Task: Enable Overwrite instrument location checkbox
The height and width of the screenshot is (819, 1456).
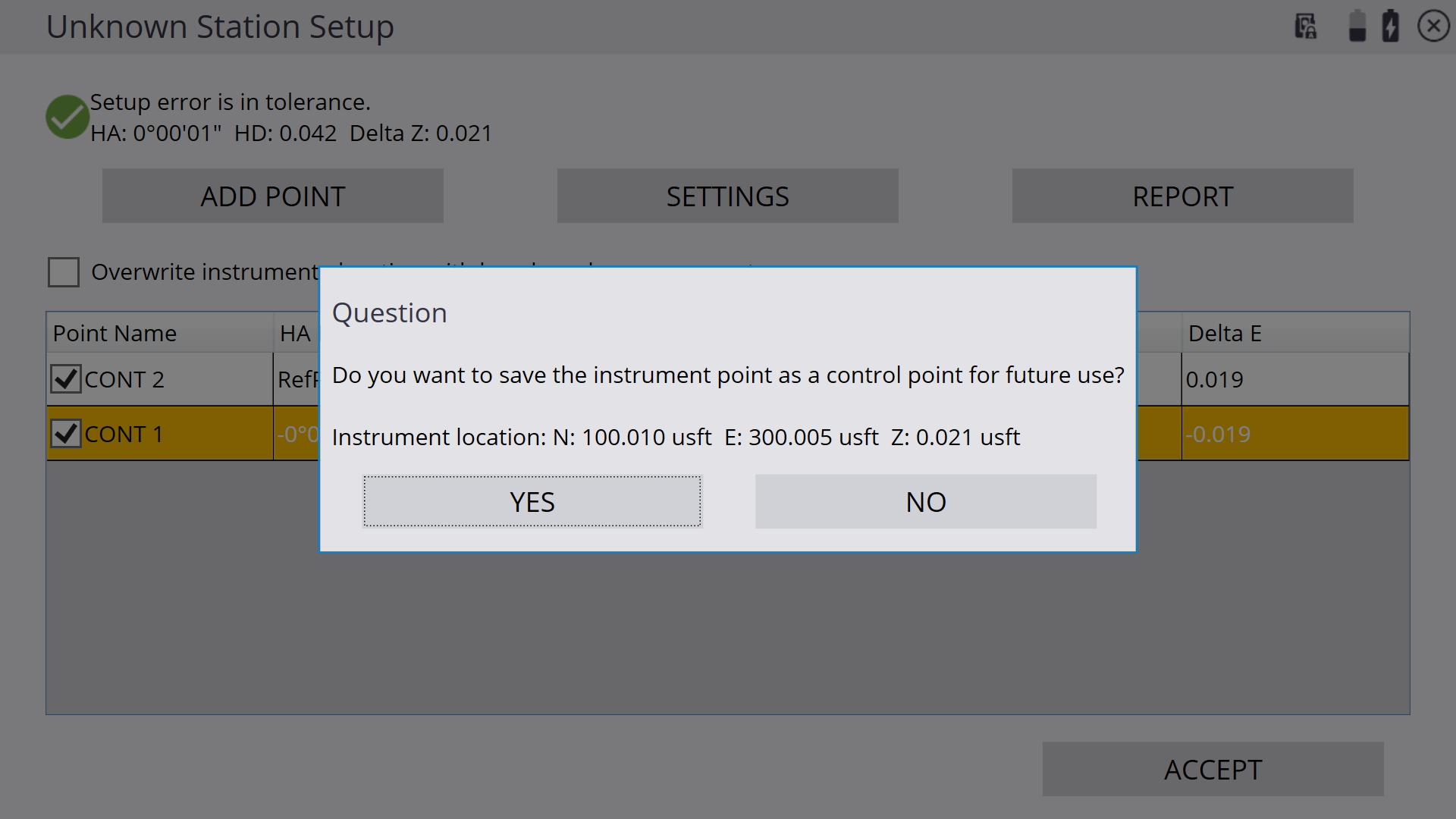Action: [x=64, y=271]
